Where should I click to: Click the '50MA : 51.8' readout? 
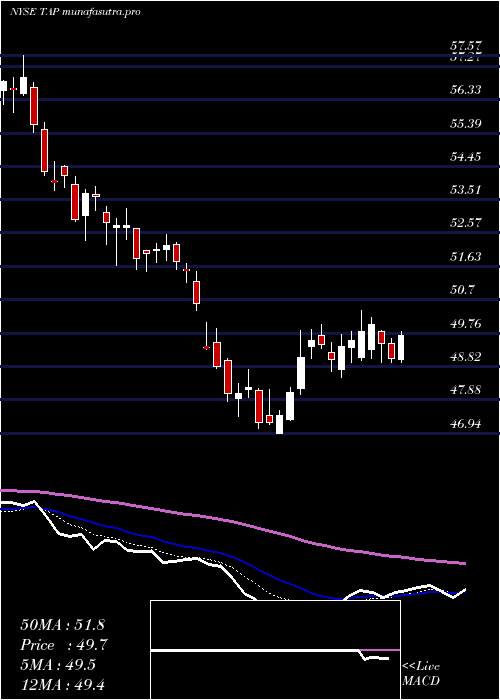(x=62, y=625)
